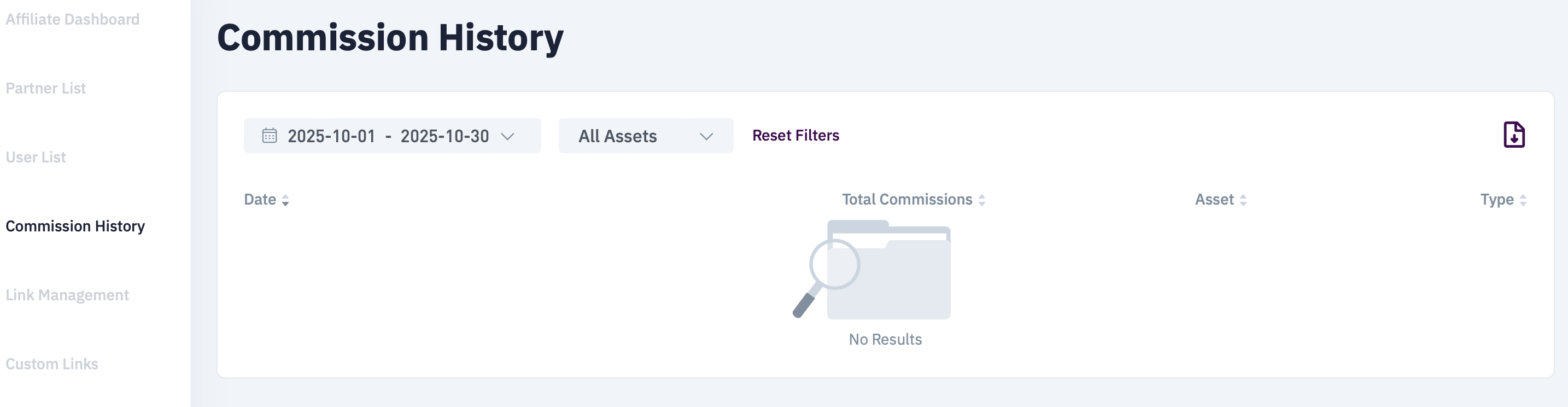Click the start date 2025-10-01
The image size is (1568, 407).
click(x=331, y=136)
